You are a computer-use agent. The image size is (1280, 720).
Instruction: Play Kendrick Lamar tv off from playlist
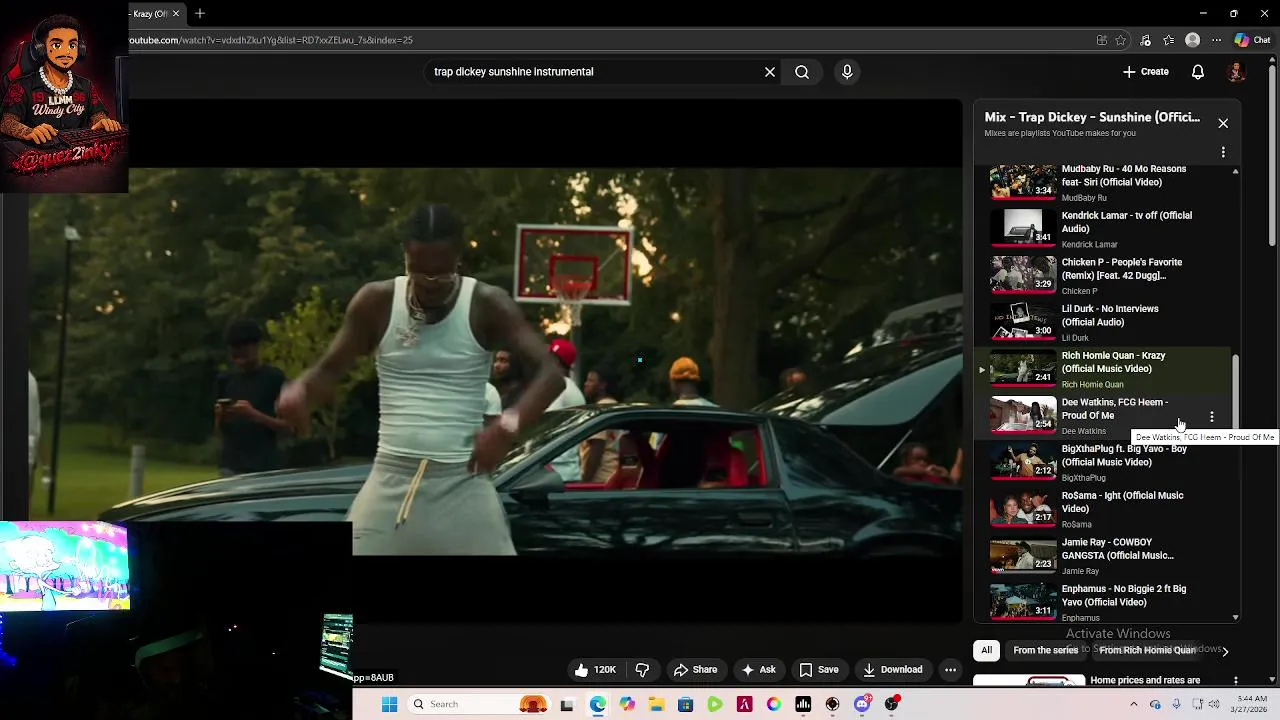[x=1105, y=228]
